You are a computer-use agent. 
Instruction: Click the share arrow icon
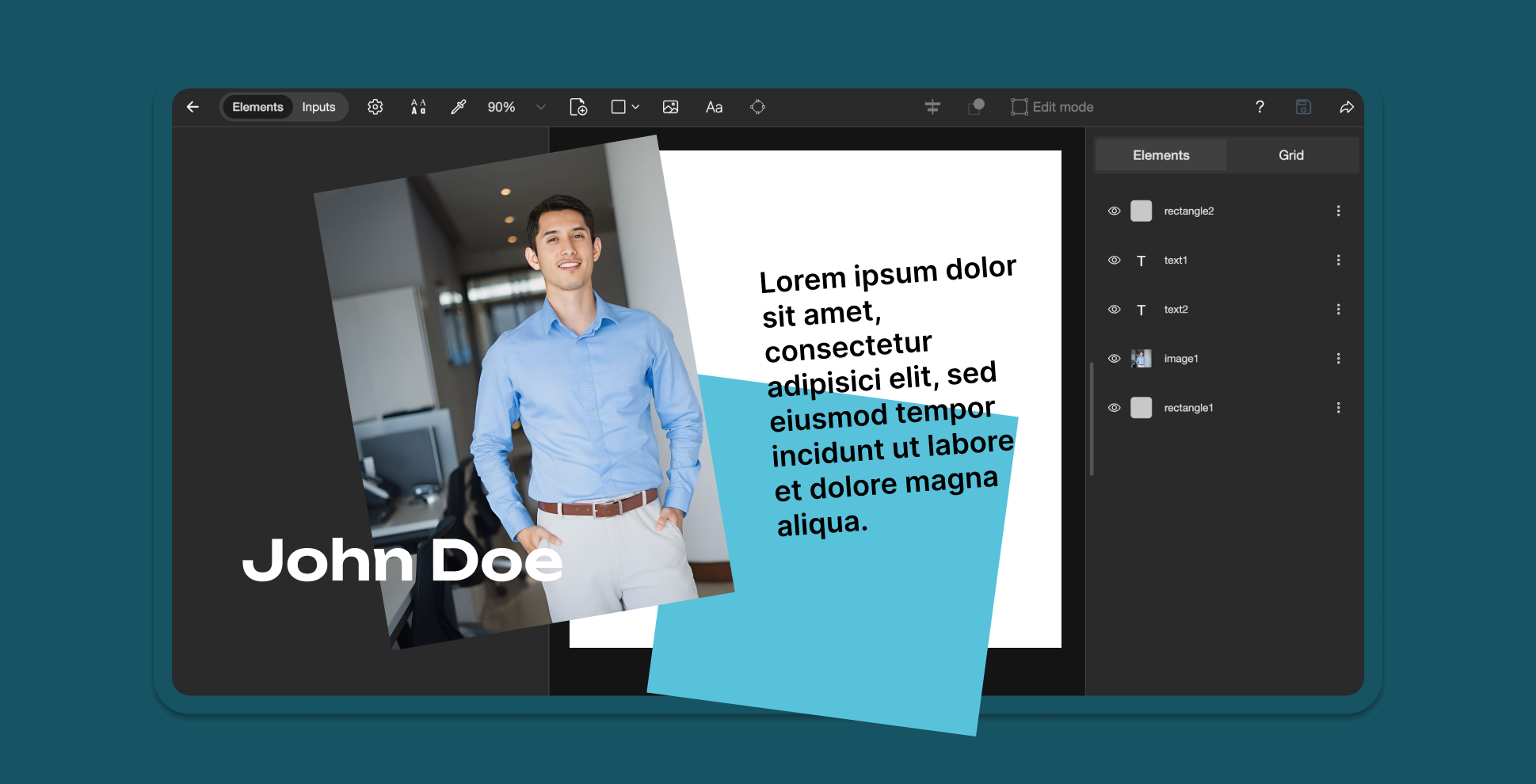tap(1347, 107)
